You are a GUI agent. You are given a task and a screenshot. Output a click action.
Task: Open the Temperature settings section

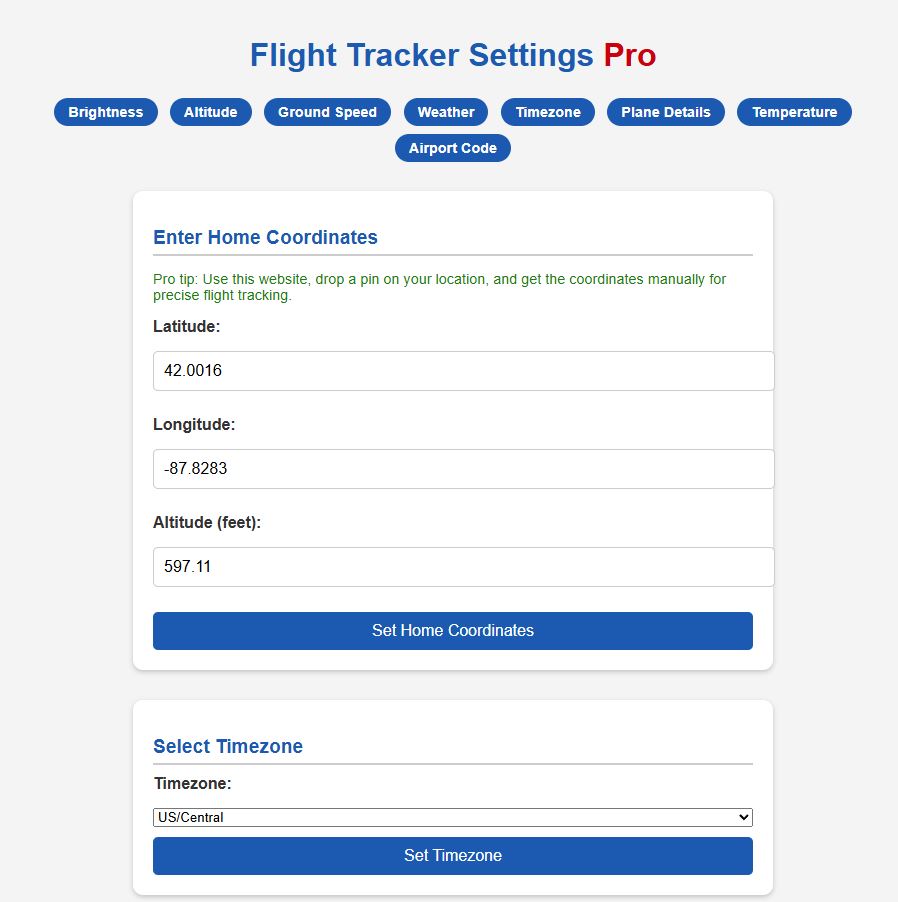[x=794, y=112]
